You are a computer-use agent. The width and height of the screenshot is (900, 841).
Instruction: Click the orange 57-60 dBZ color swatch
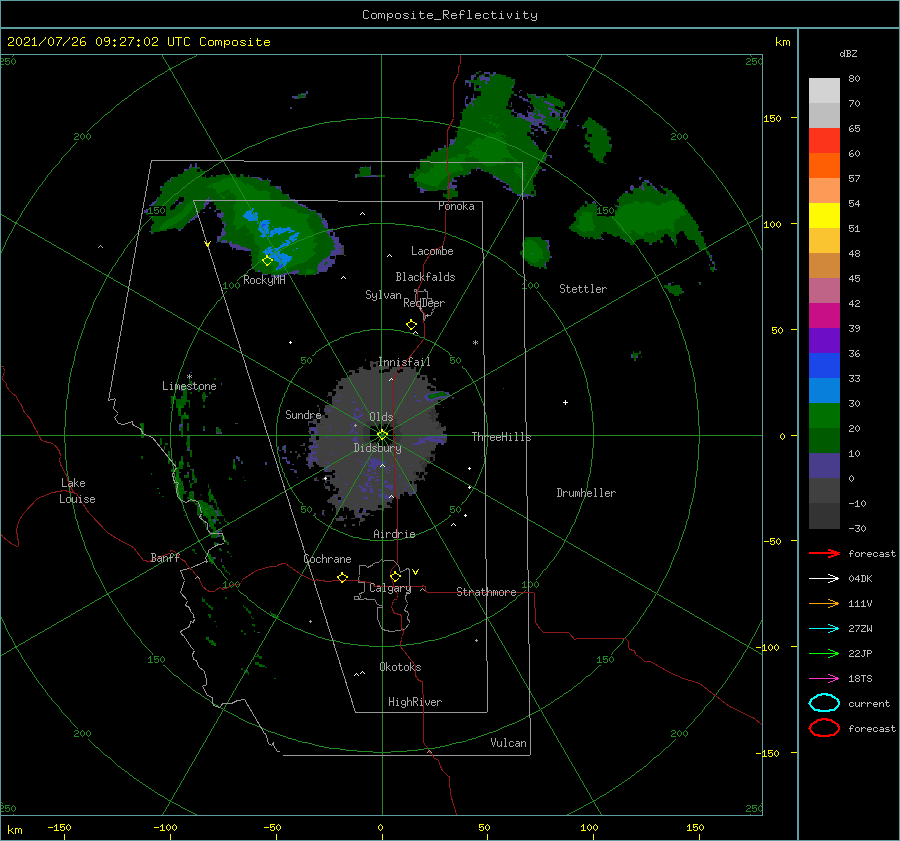coord(824,165)
